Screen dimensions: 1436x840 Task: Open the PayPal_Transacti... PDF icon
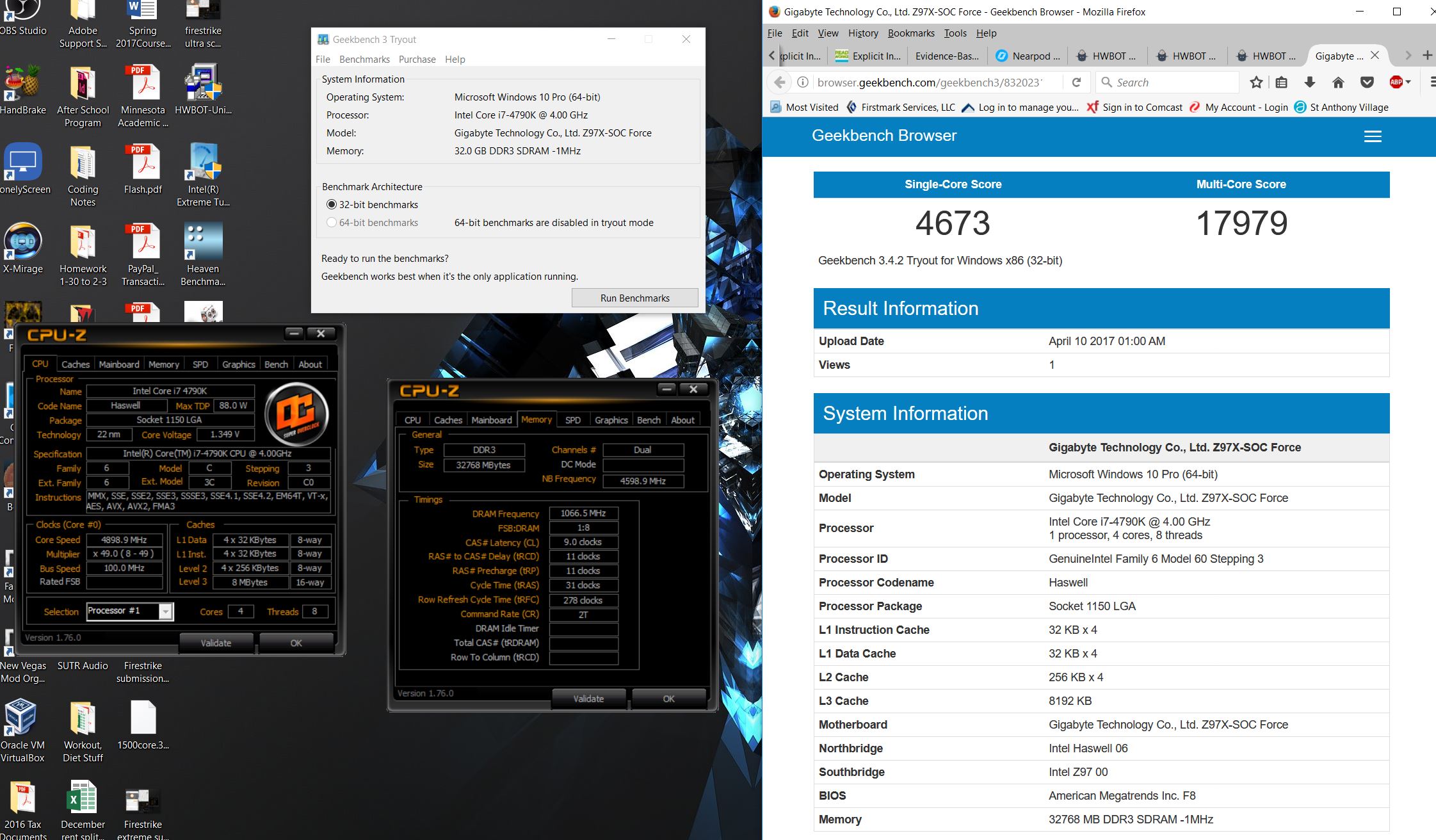143,255
